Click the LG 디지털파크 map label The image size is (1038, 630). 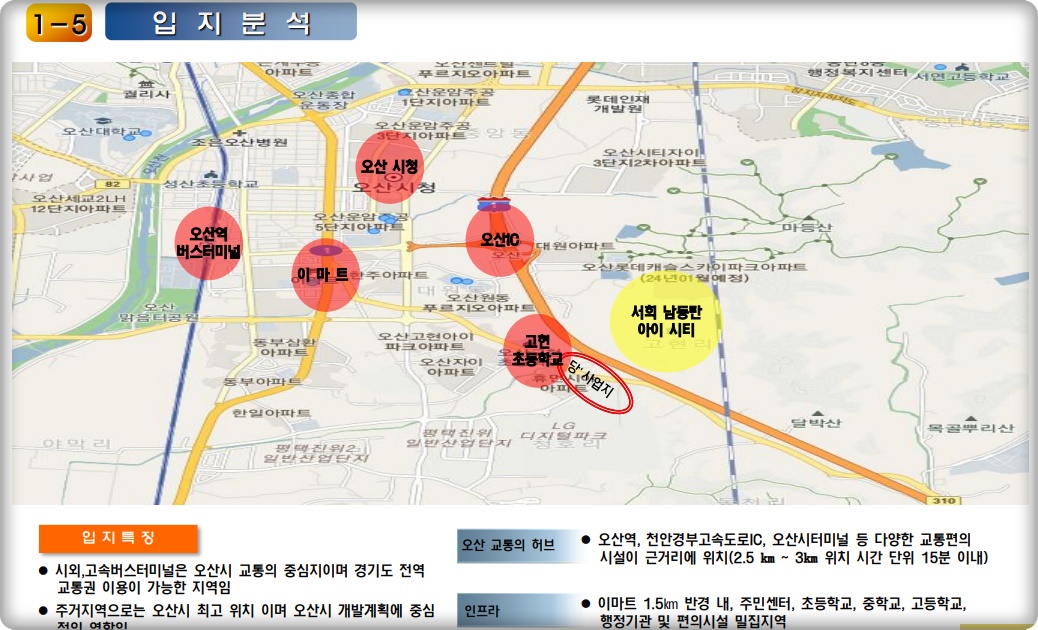[x=563, y=430]
